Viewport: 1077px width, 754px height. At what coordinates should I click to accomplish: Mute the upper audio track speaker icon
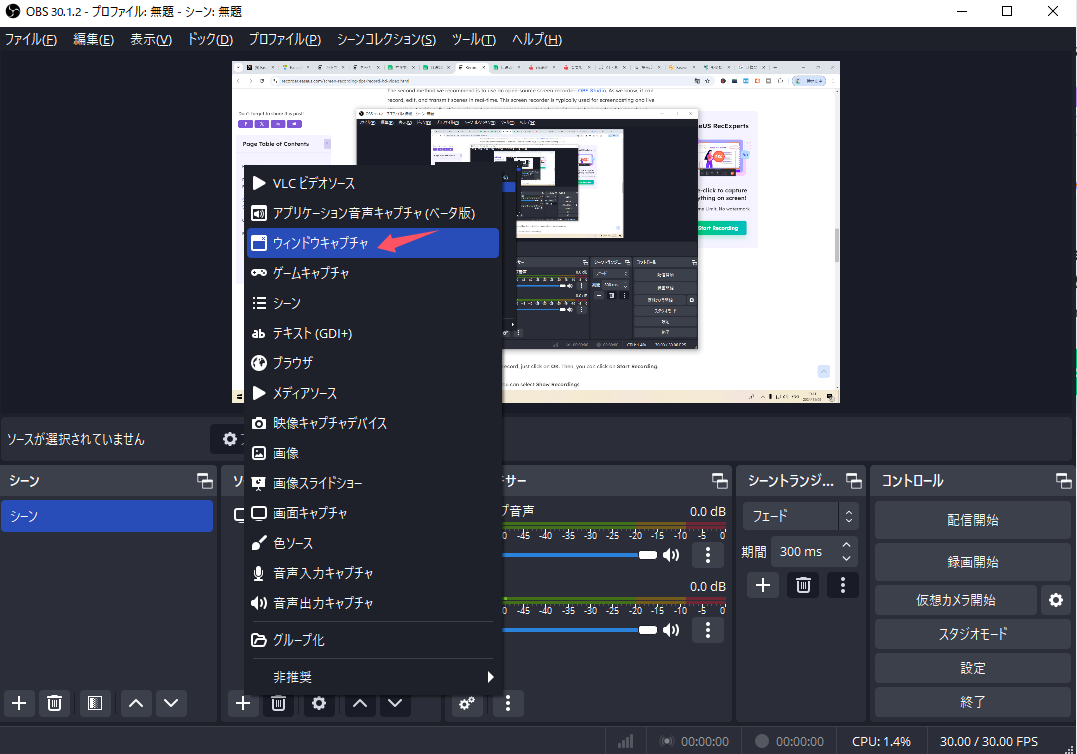pyautogui.click(x=671, y=555)
